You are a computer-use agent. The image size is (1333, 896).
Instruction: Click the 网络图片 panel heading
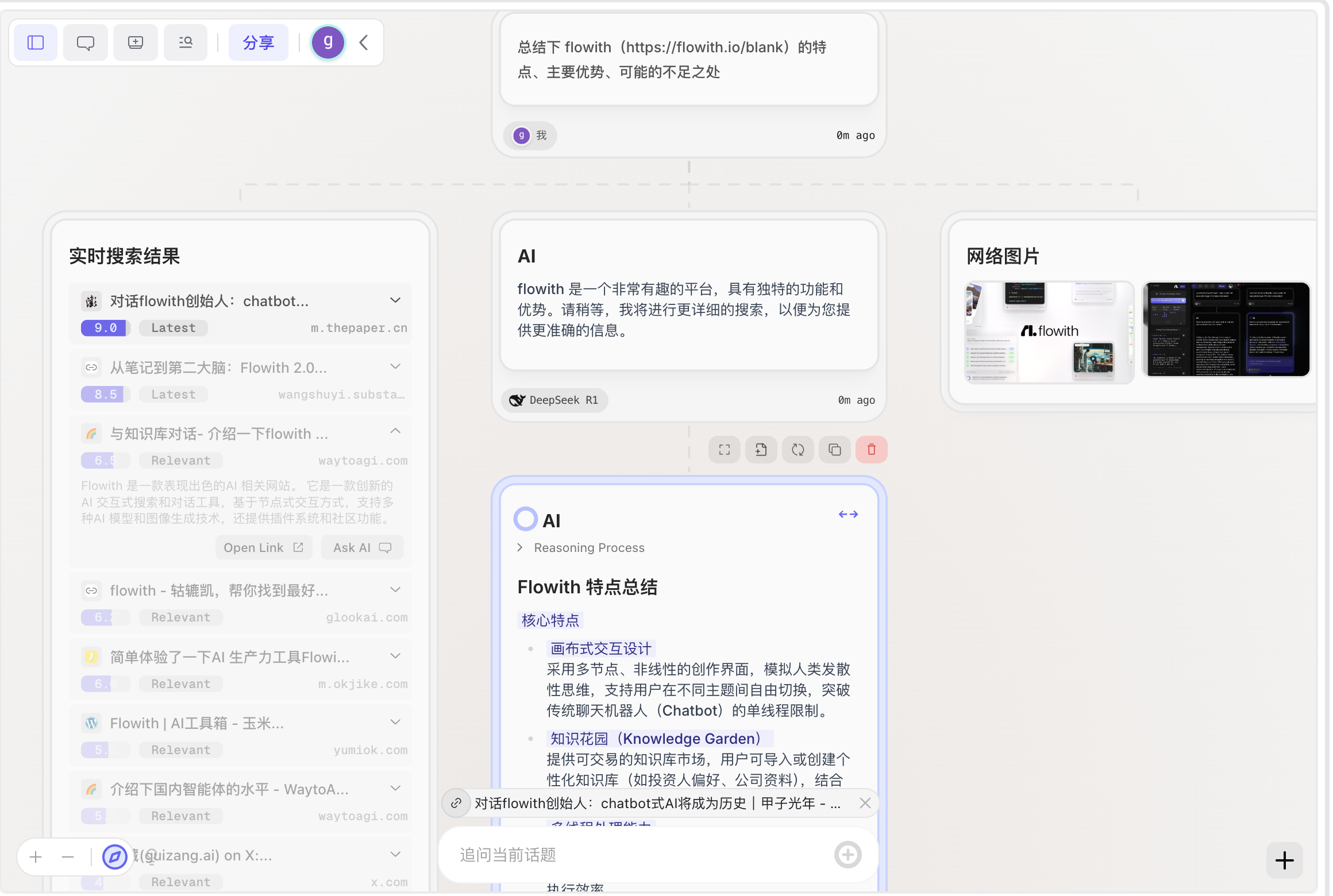(x=1003, y=256)
